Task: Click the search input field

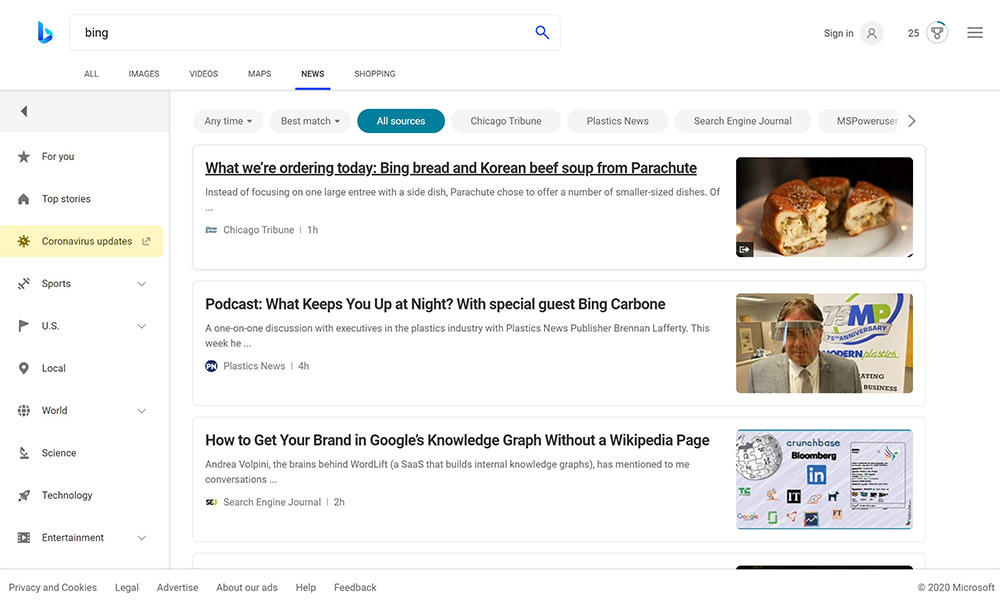Action: click(x=300, y=33)
